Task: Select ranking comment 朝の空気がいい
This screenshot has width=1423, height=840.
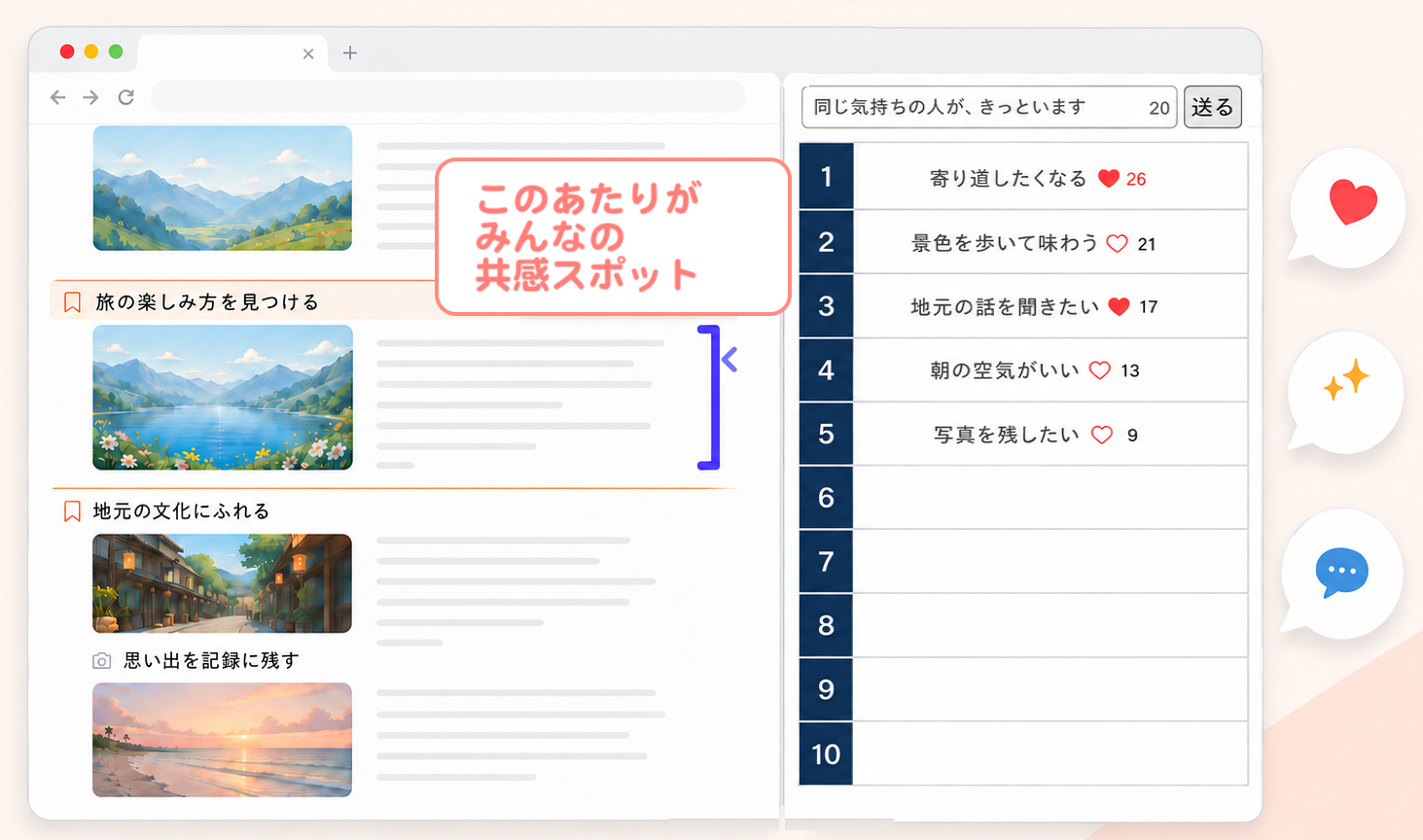Action: tap(1005, 370)
